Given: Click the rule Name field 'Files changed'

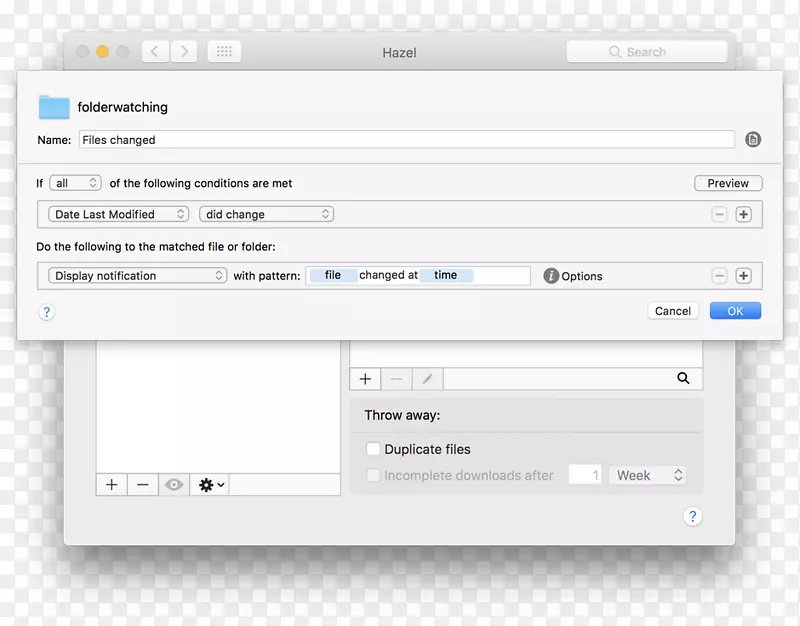Looking at the screenshot, I should (x=407, y=140).
